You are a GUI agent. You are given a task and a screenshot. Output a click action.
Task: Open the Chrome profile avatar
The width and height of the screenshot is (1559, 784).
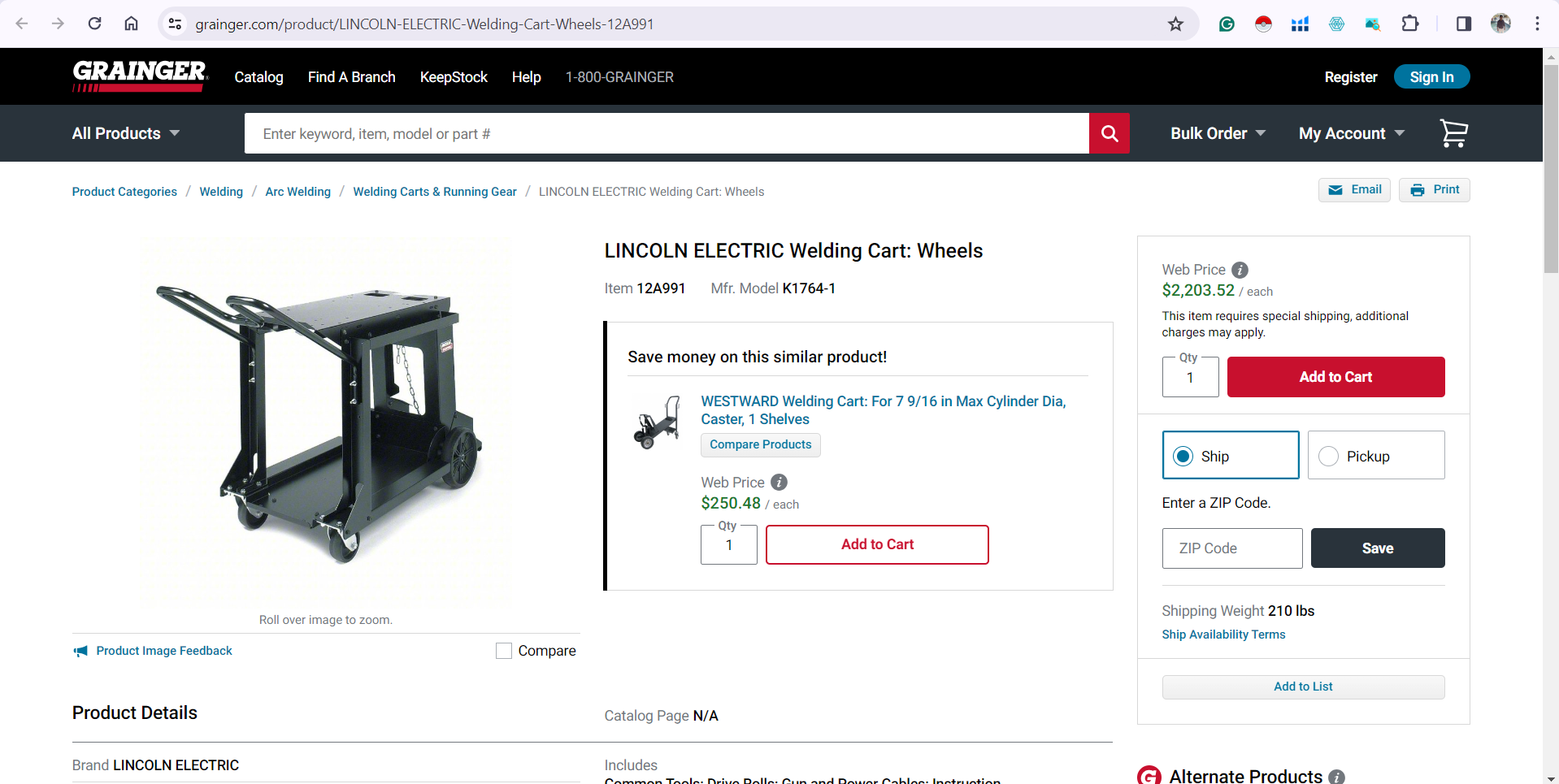(1500, 24)
